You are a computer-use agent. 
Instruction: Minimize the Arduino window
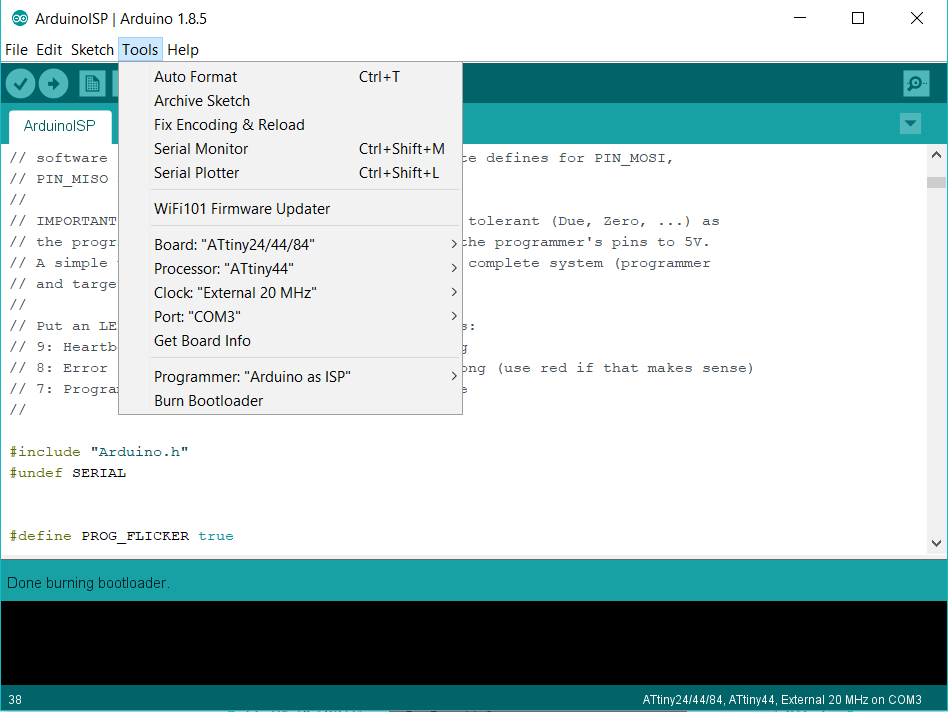pos(800,18)
